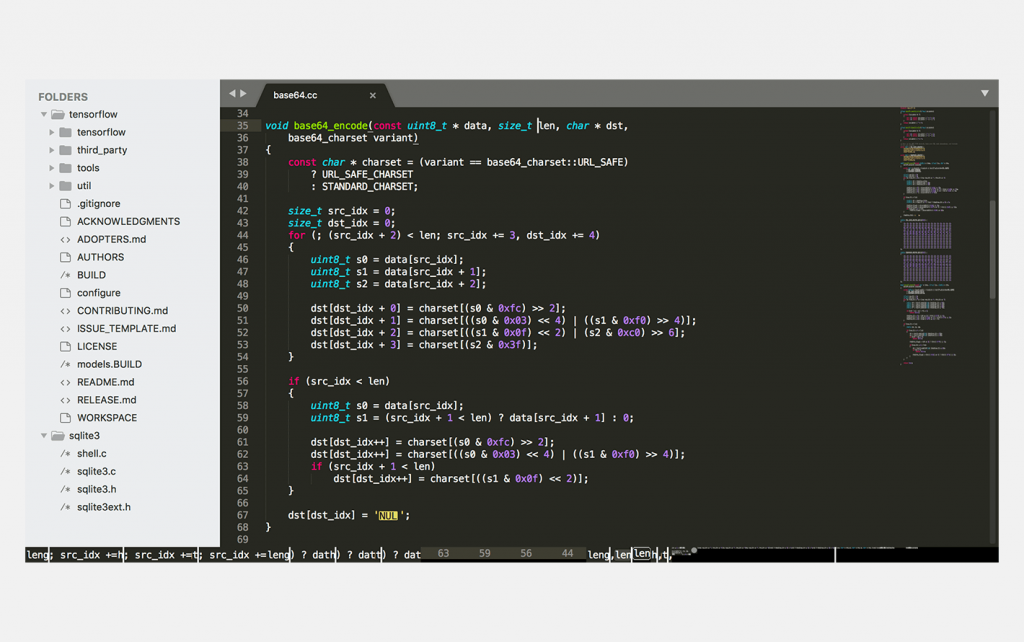This screenshot has height=642, width=1024.
Task: Expand the nested tensorflow subfolder arrow
Action: 52,132
